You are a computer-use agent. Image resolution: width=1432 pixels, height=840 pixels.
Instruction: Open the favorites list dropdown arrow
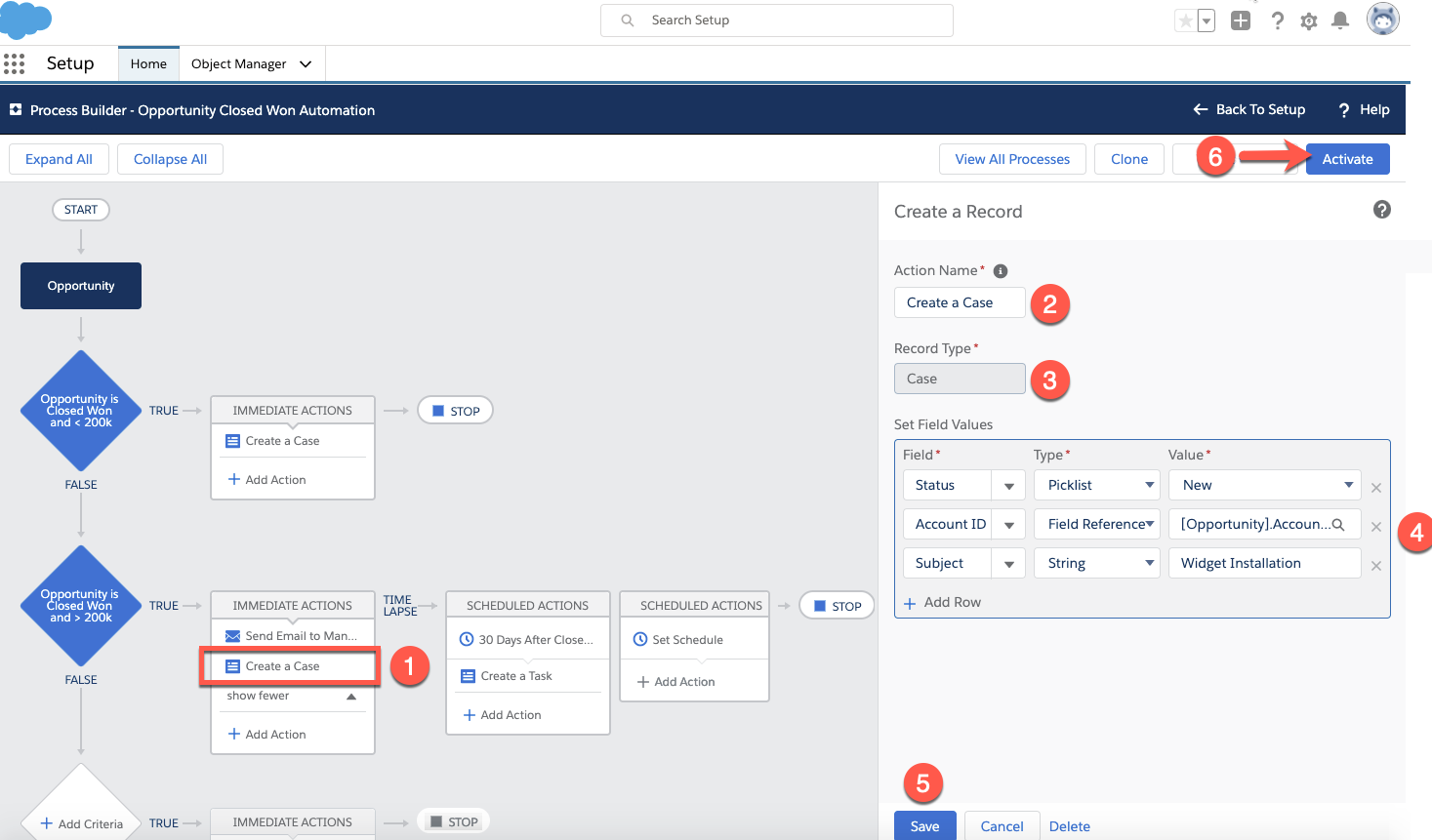coord(1207,20)
